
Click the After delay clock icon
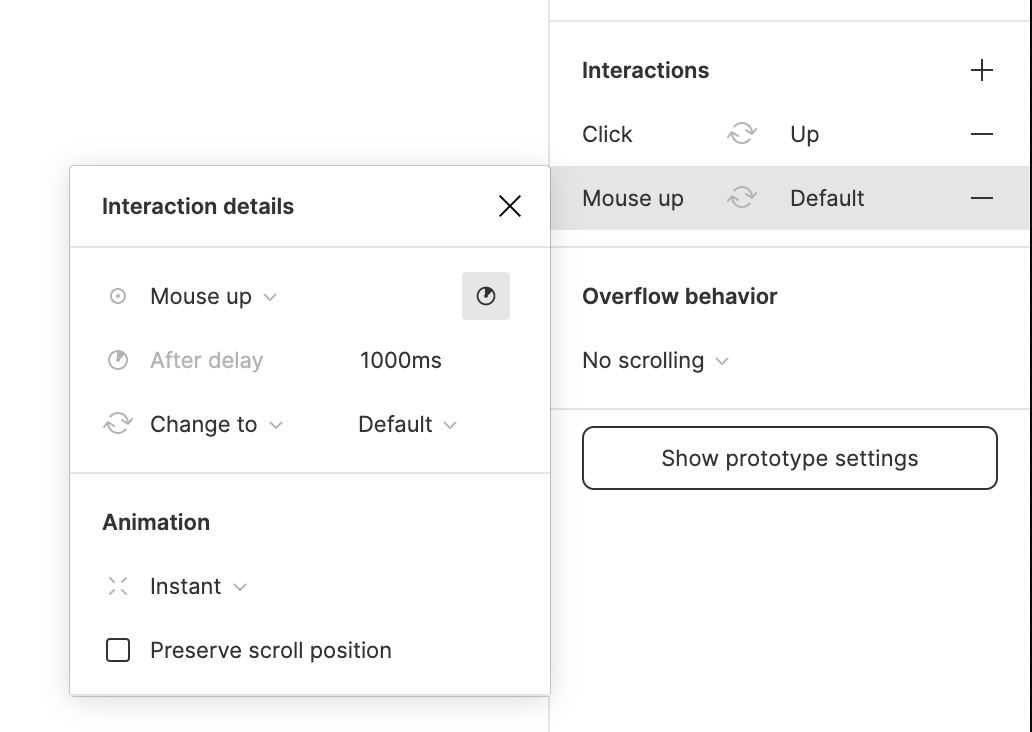pyautogui.click(x=118, y=360)
